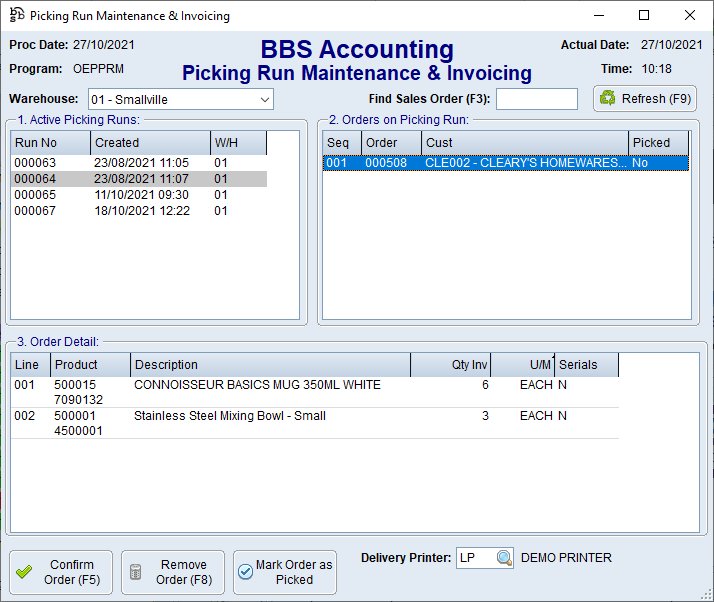This screenshot has height=602, width=714.
Task: Select picking run 000067
Action: click(35, 211)
